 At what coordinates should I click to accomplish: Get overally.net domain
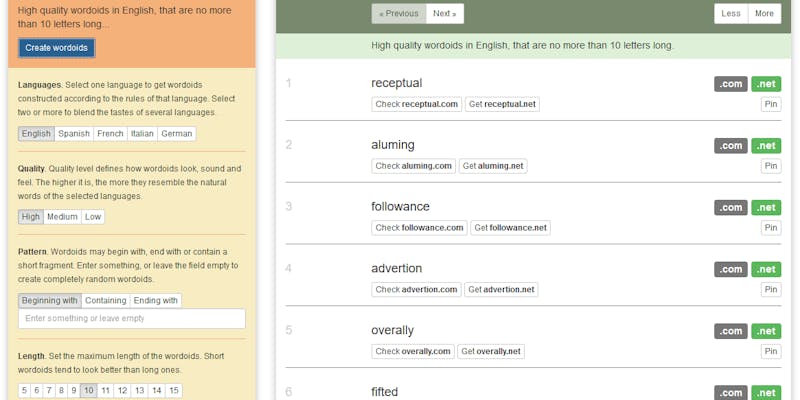[491, 351]
